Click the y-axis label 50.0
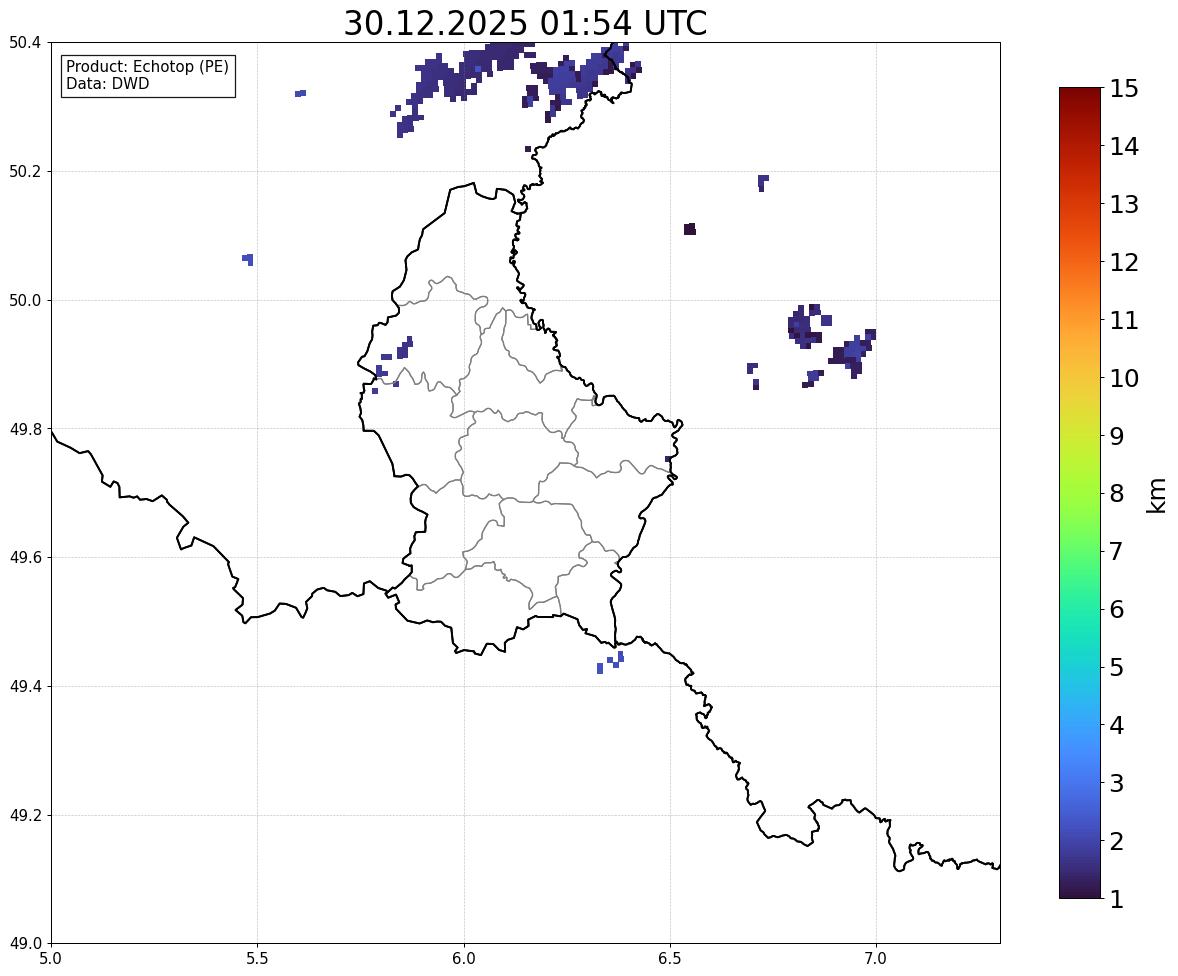The width and height of the screenshot is (1178, 976). click(25, 301)
